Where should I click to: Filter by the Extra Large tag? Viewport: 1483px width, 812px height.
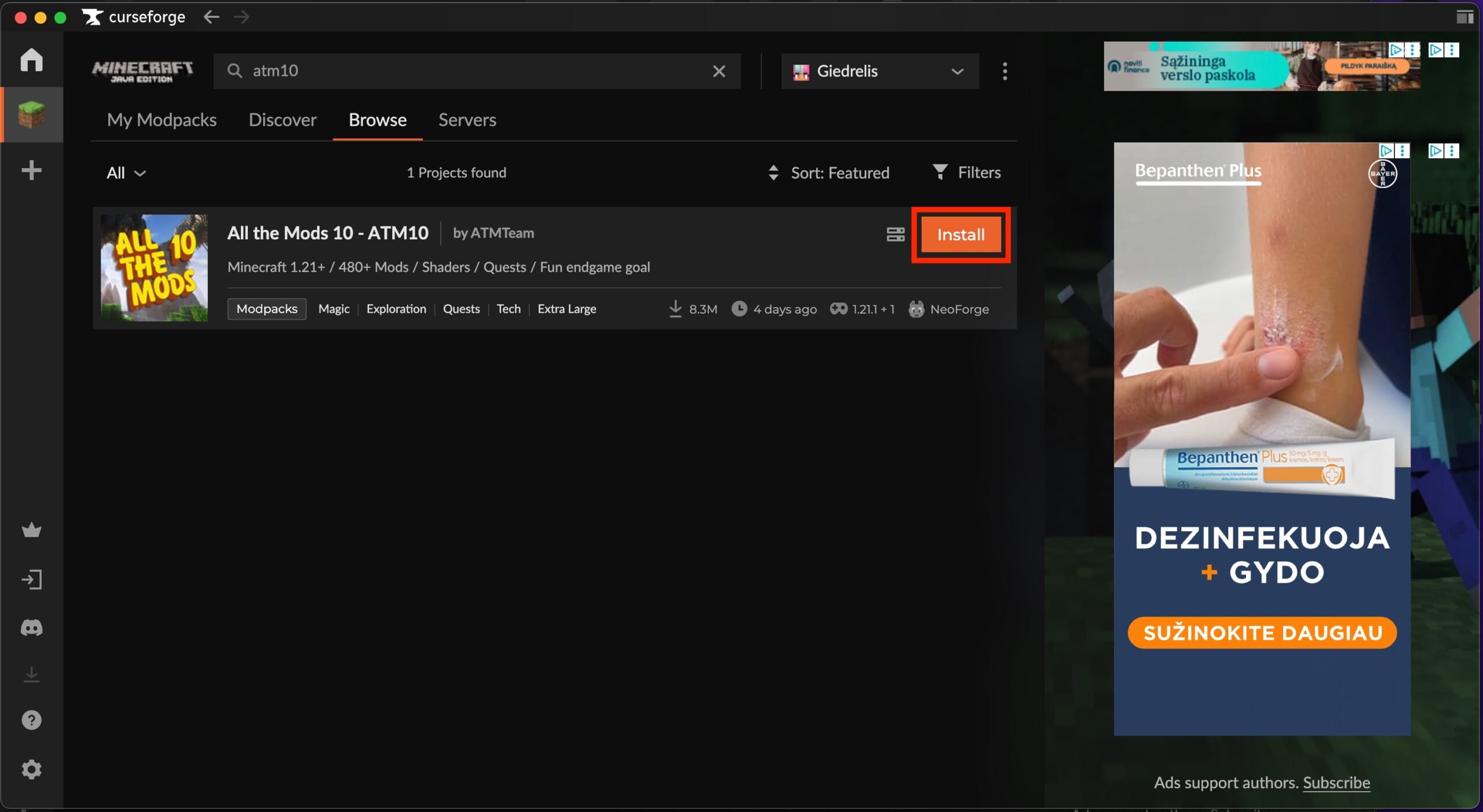coord(567,309)
